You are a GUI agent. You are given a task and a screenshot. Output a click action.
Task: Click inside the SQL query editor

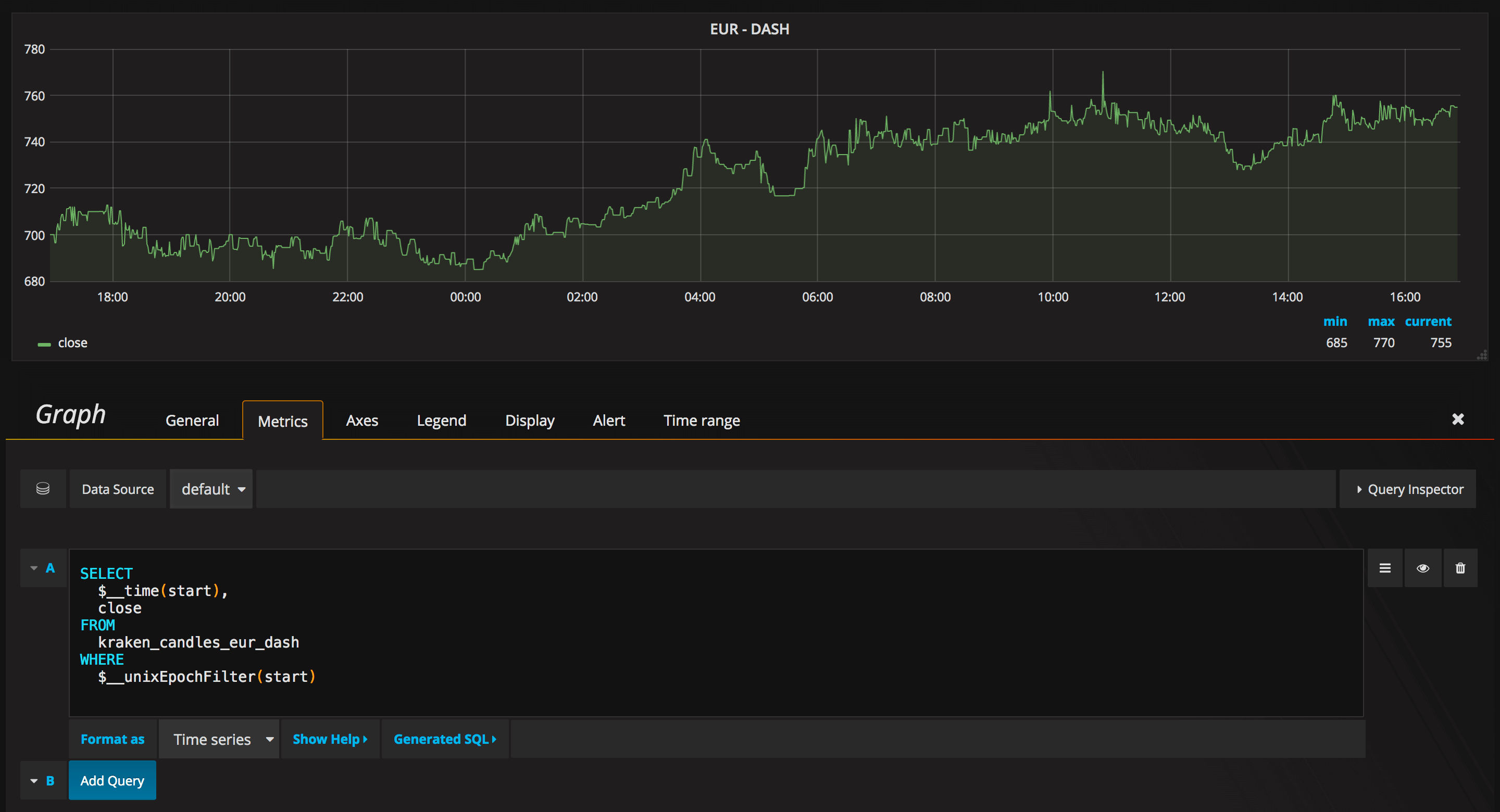coord(716,633)
